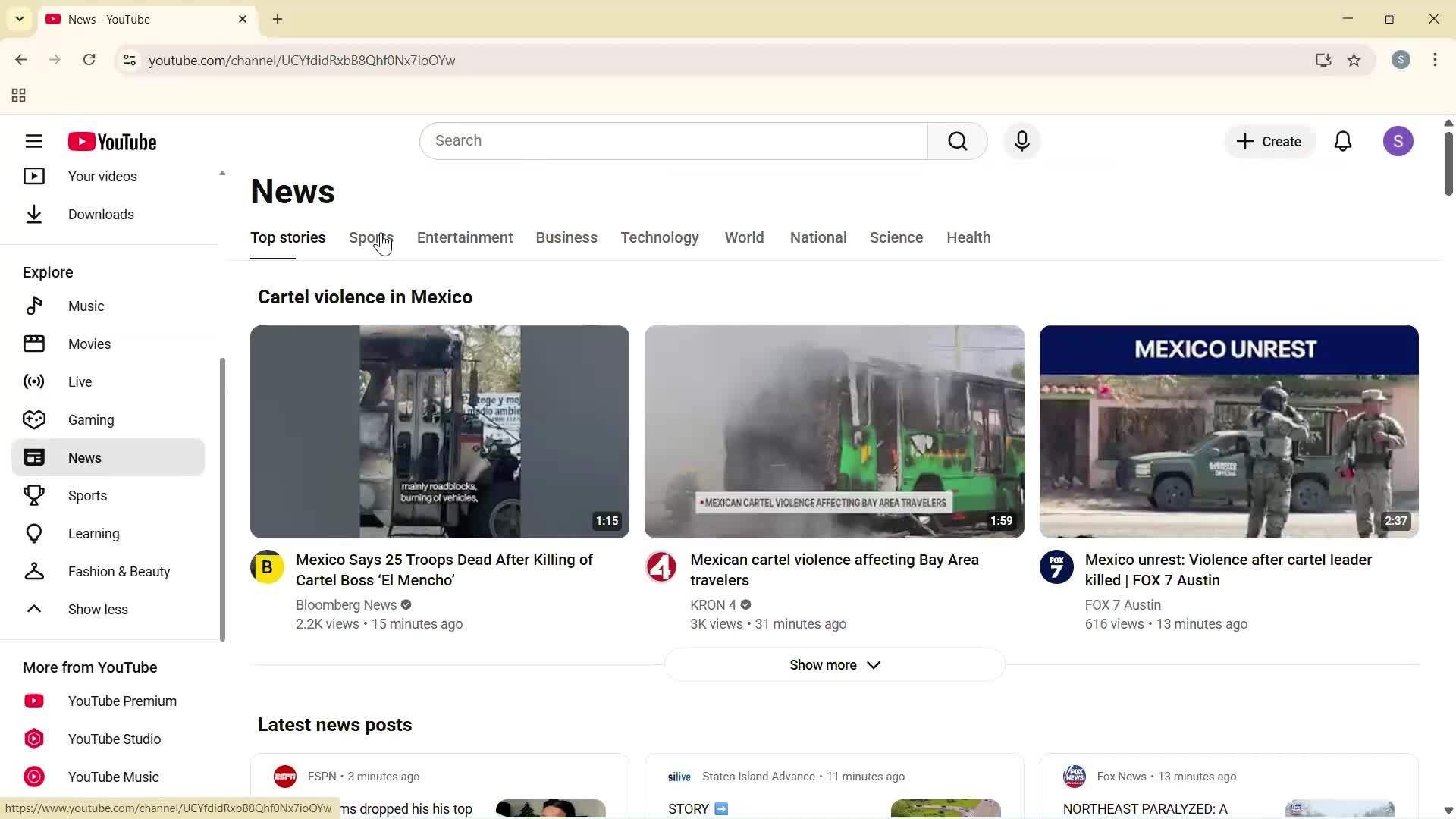The image size is (1456, 819).
Task: Bookmark this page with the star icon
Action: 1354,60
